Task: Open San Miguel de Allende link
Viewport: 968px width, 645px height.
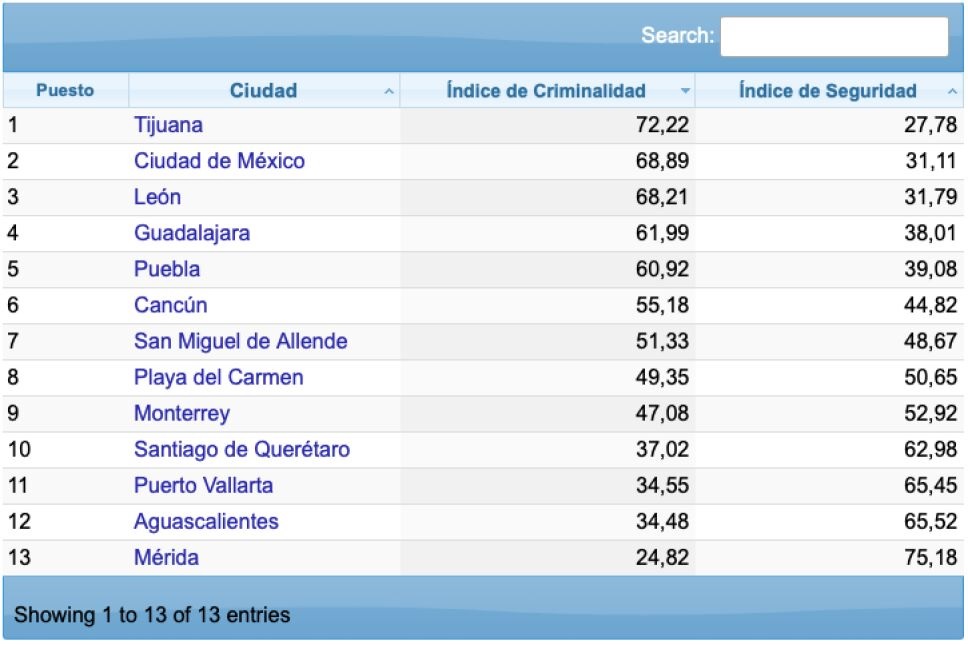Action: 241,341
